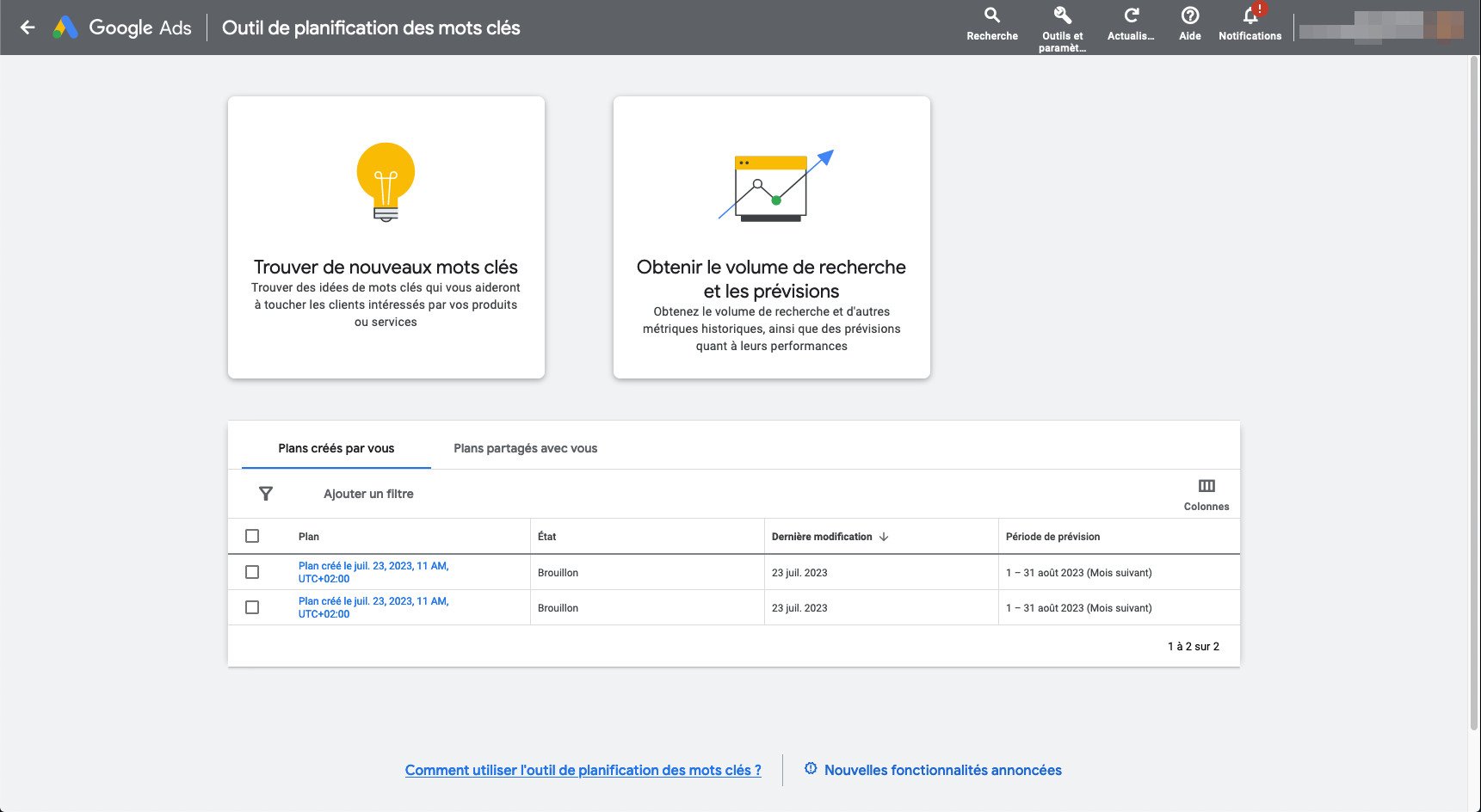
Task: Click the Google Ads logo
Action: tap(122, 28)
